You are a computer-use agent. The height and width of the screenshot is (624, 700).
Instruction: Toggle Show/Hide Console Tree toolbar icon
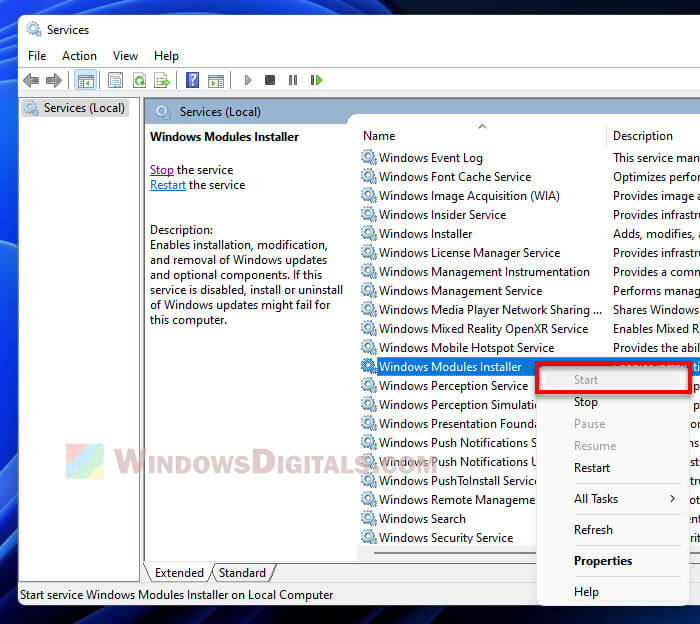(x=85, y=80)
